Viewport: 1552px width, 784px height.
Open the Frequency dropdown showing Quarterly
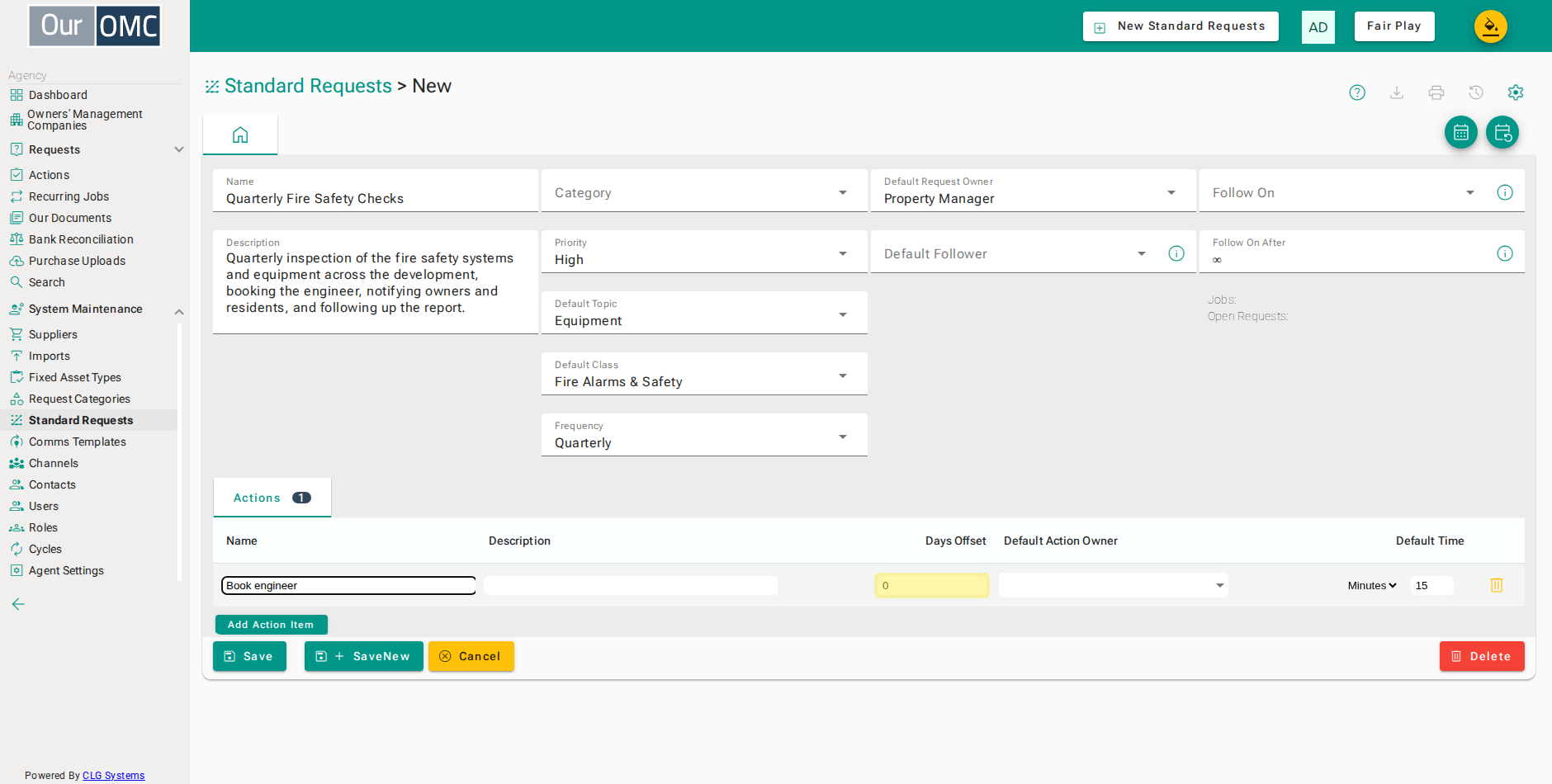coord(704,436)
